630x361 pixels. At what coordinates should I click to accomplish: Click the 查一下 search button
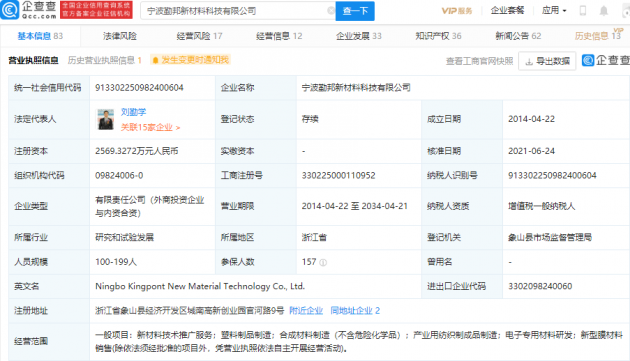pos(355,11)
